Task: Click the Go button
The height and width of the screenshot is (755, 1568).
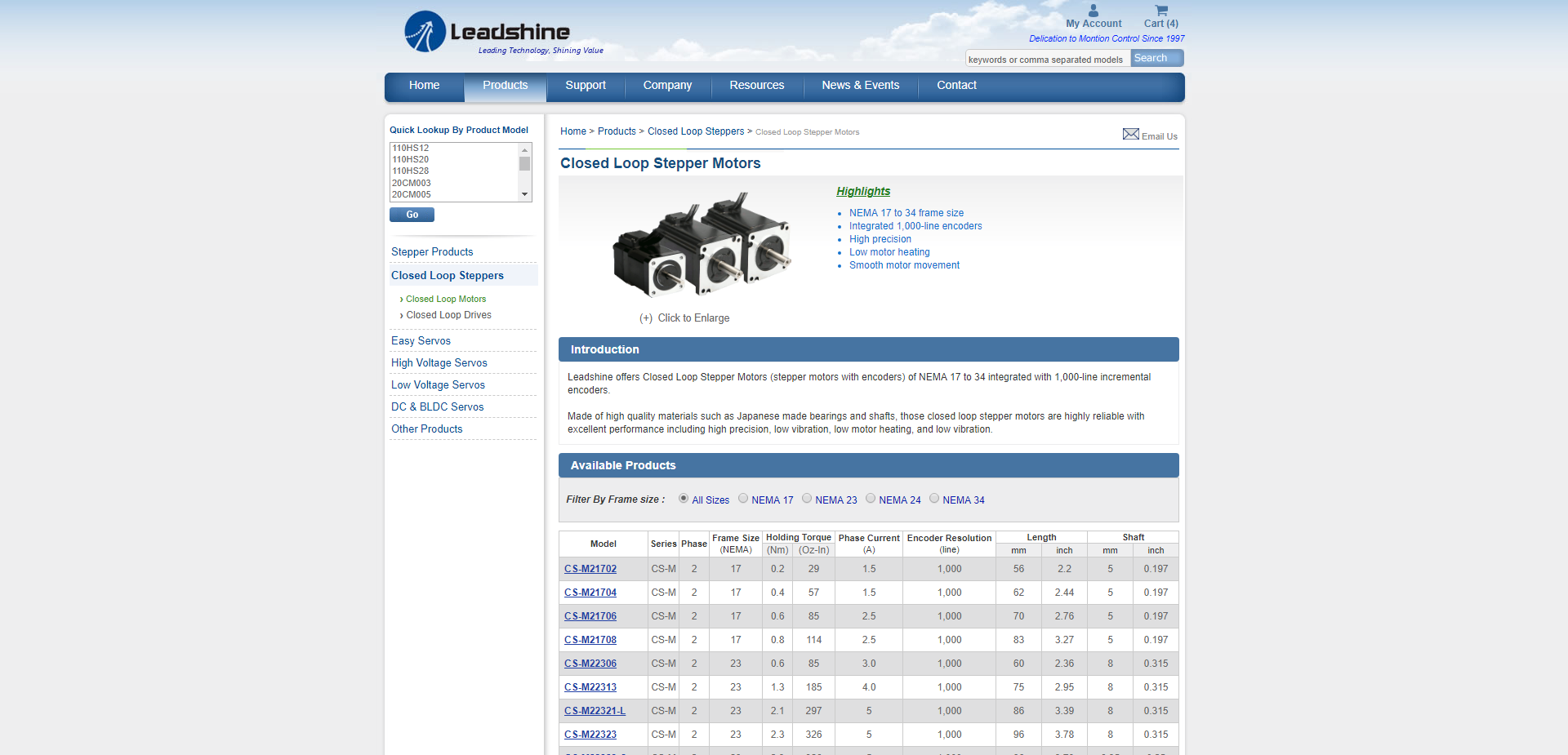Action: pyautogui.click(x=412, y=215)
